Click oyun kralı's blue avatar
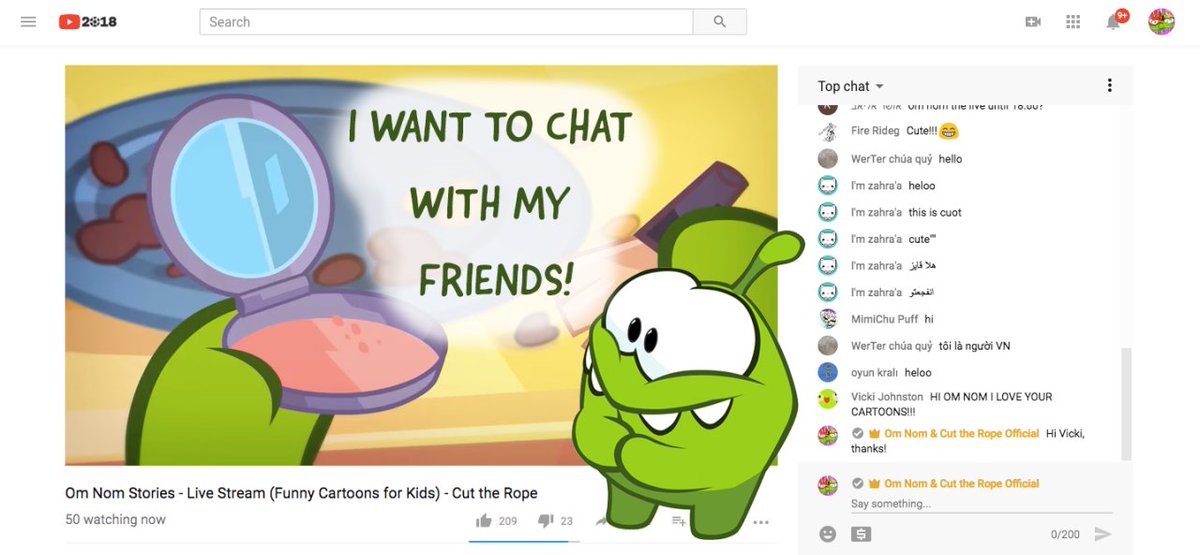Screen dimensions: 1200x555 point(827,372)
